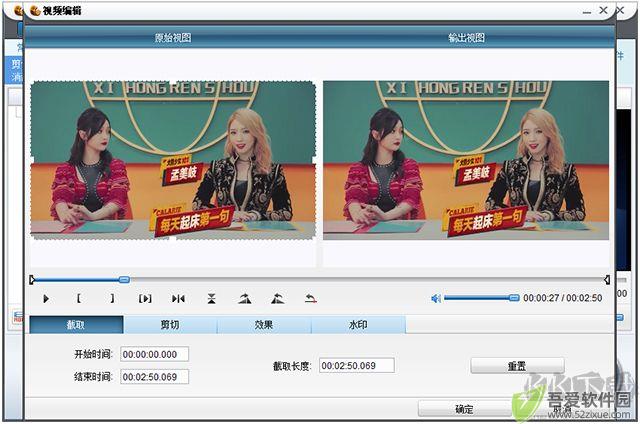The width and height of the screenshot is (640, 424).
Task: Click the 开始时间 input field
Action: point(155,354)
